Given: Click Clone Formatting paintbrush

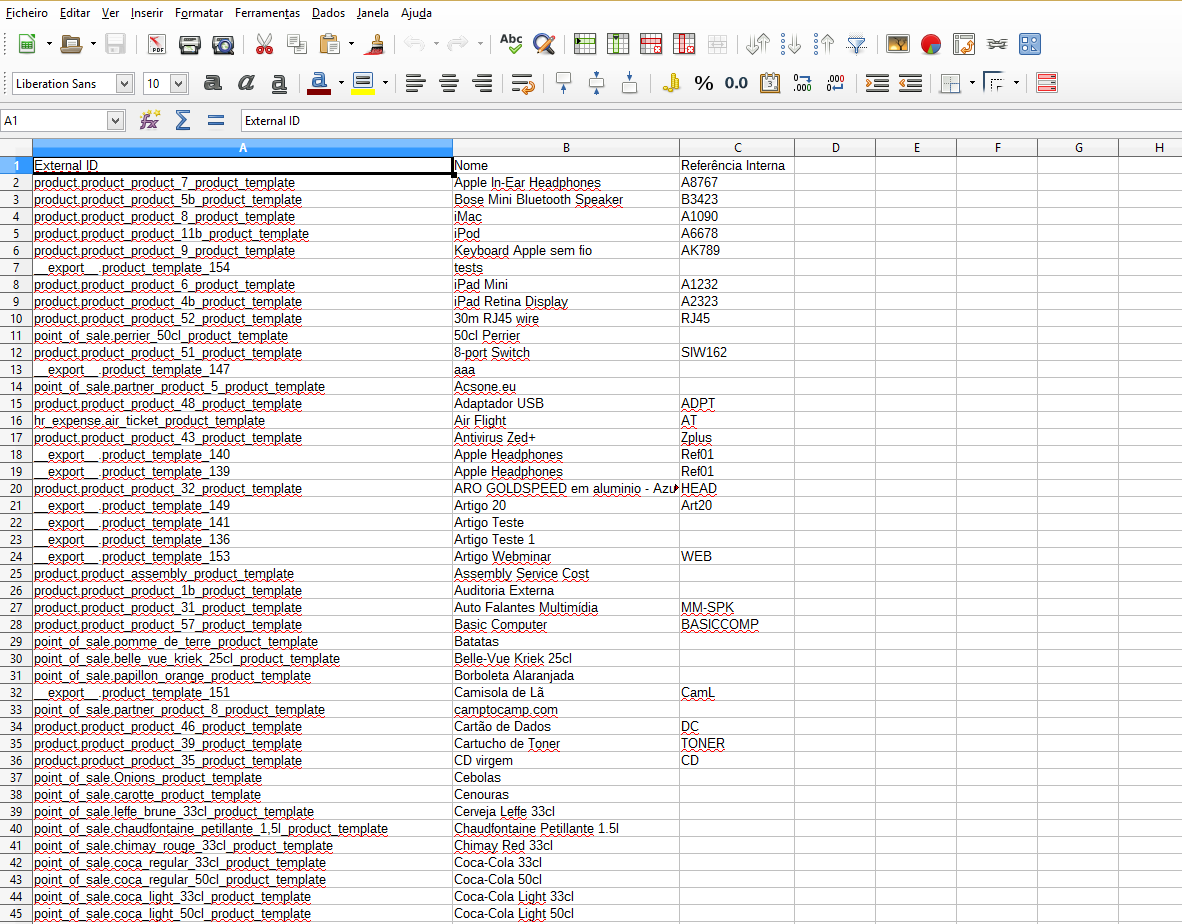Looking at the screenshot, I should (x=376, y=44).
